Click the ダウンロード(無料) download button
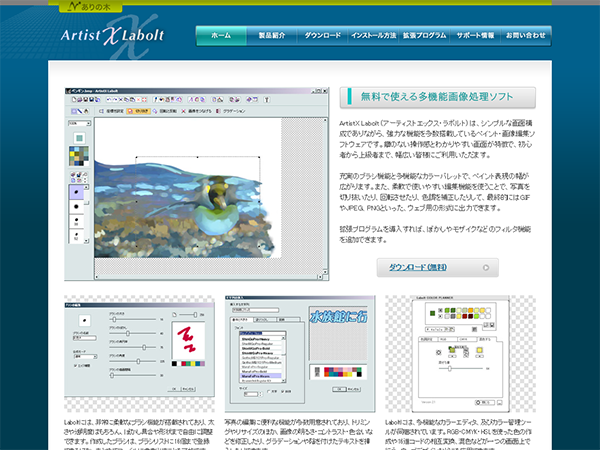The height and width of the screenshot is (450, 600). 437,267
